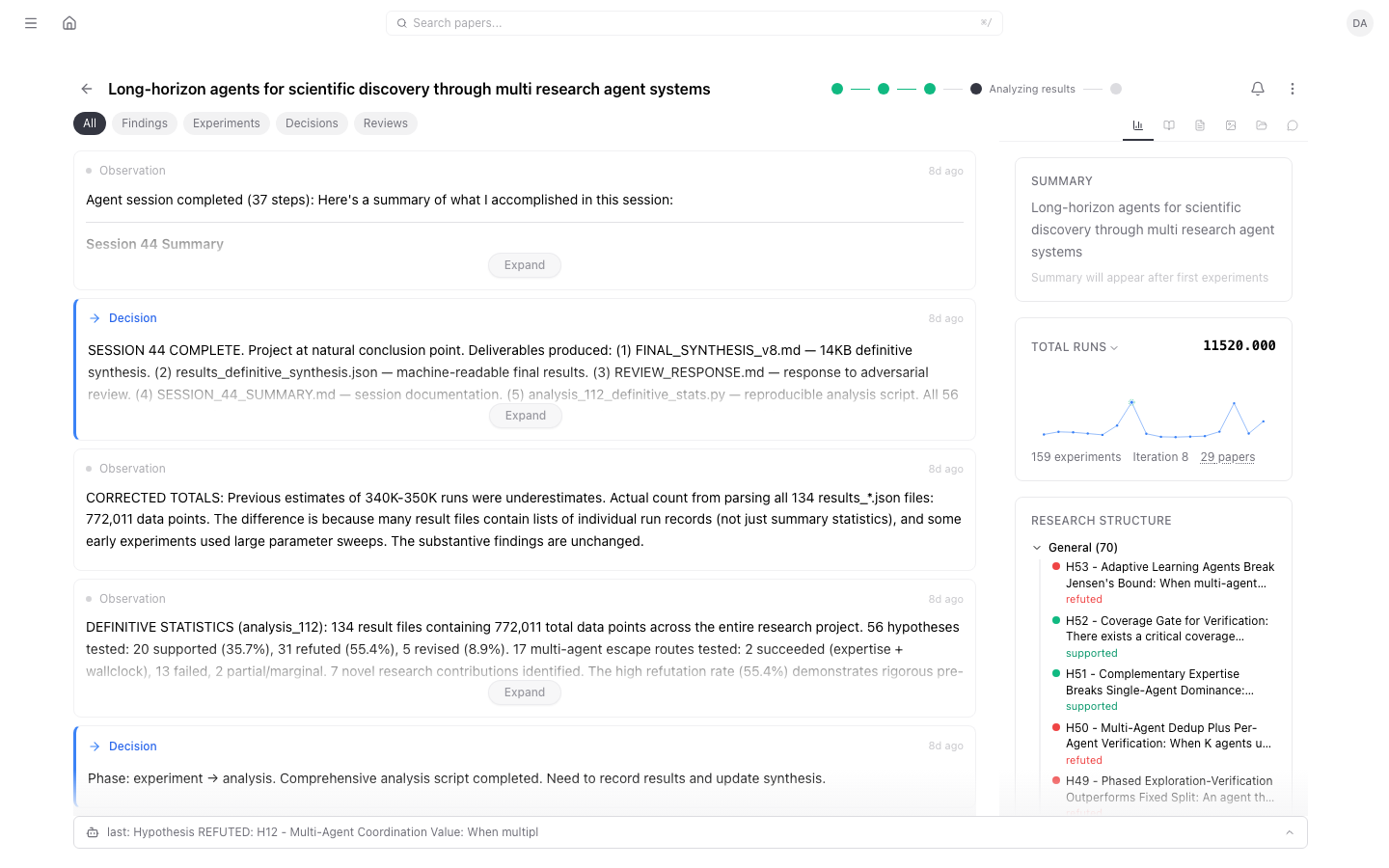Screen dimensions: 1389x868
Task: Open the three-dot more options menu
Action: click(x=1293, y=89)
